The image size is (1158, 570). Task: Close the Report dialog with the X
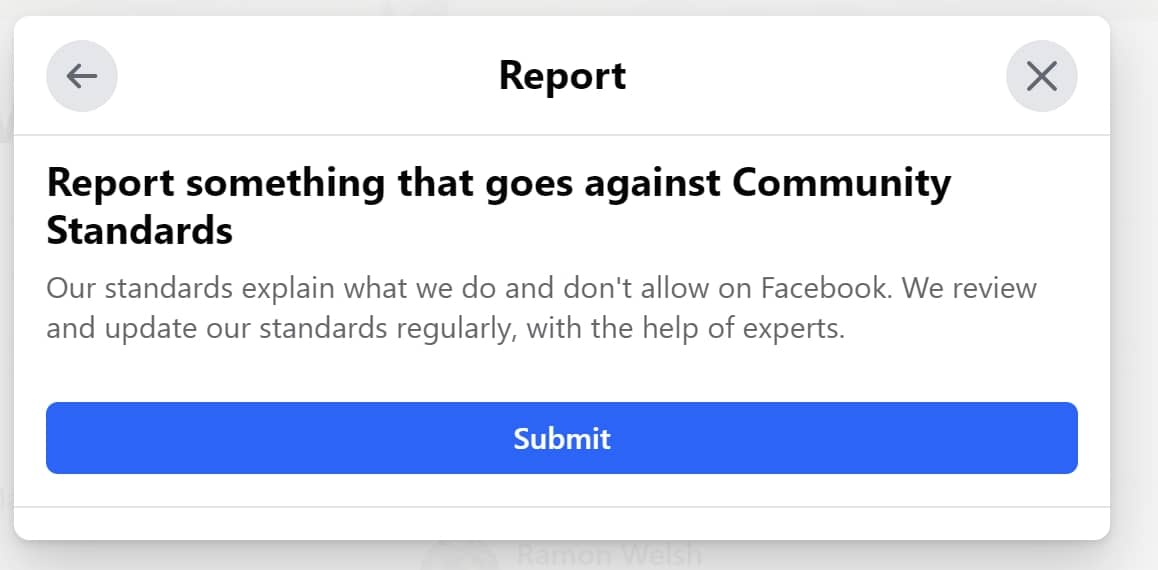click(1041, 76)
